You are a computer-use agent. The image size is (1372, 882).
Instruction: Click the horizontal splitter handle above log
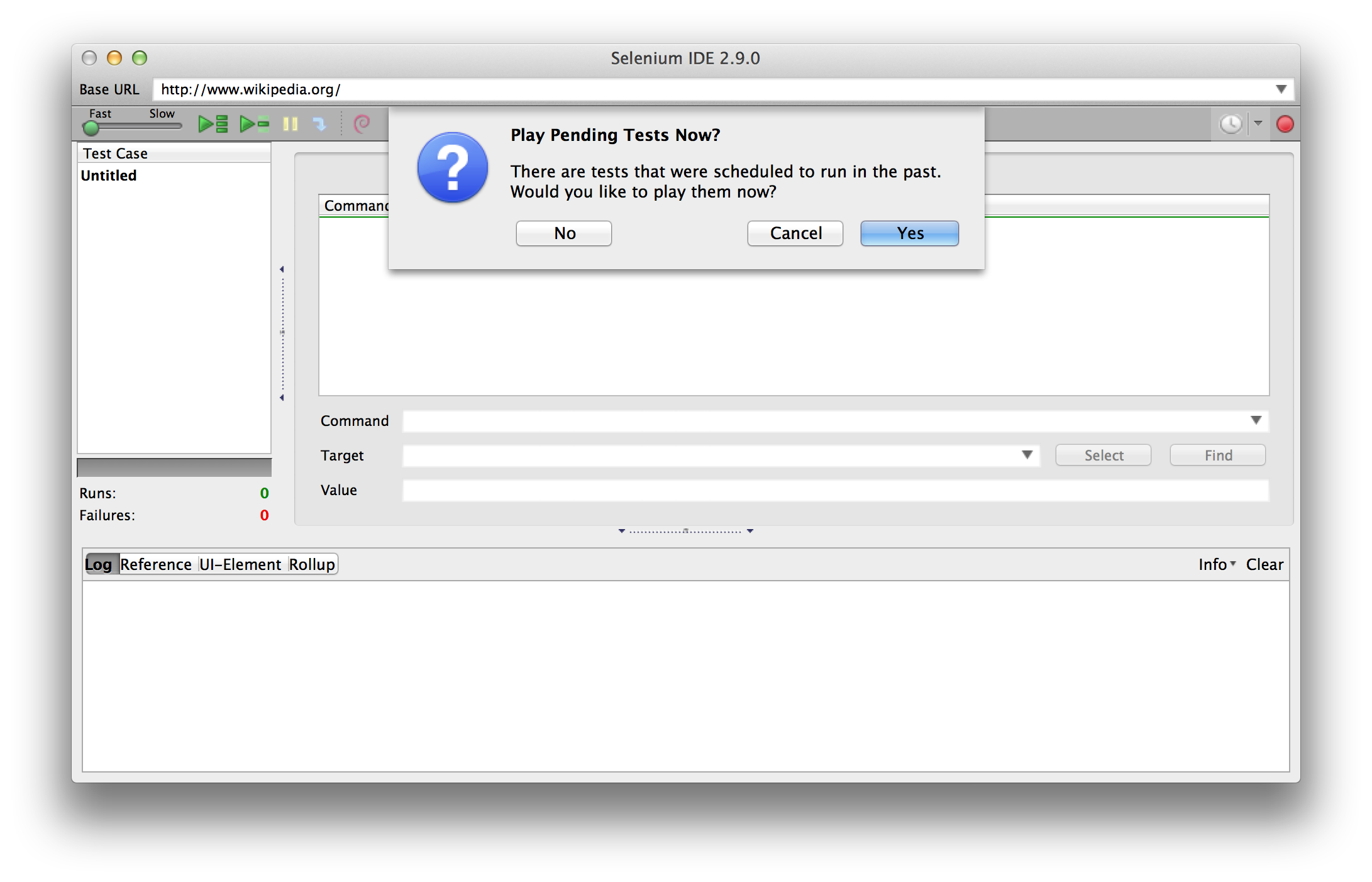click(x=686, y=531)
